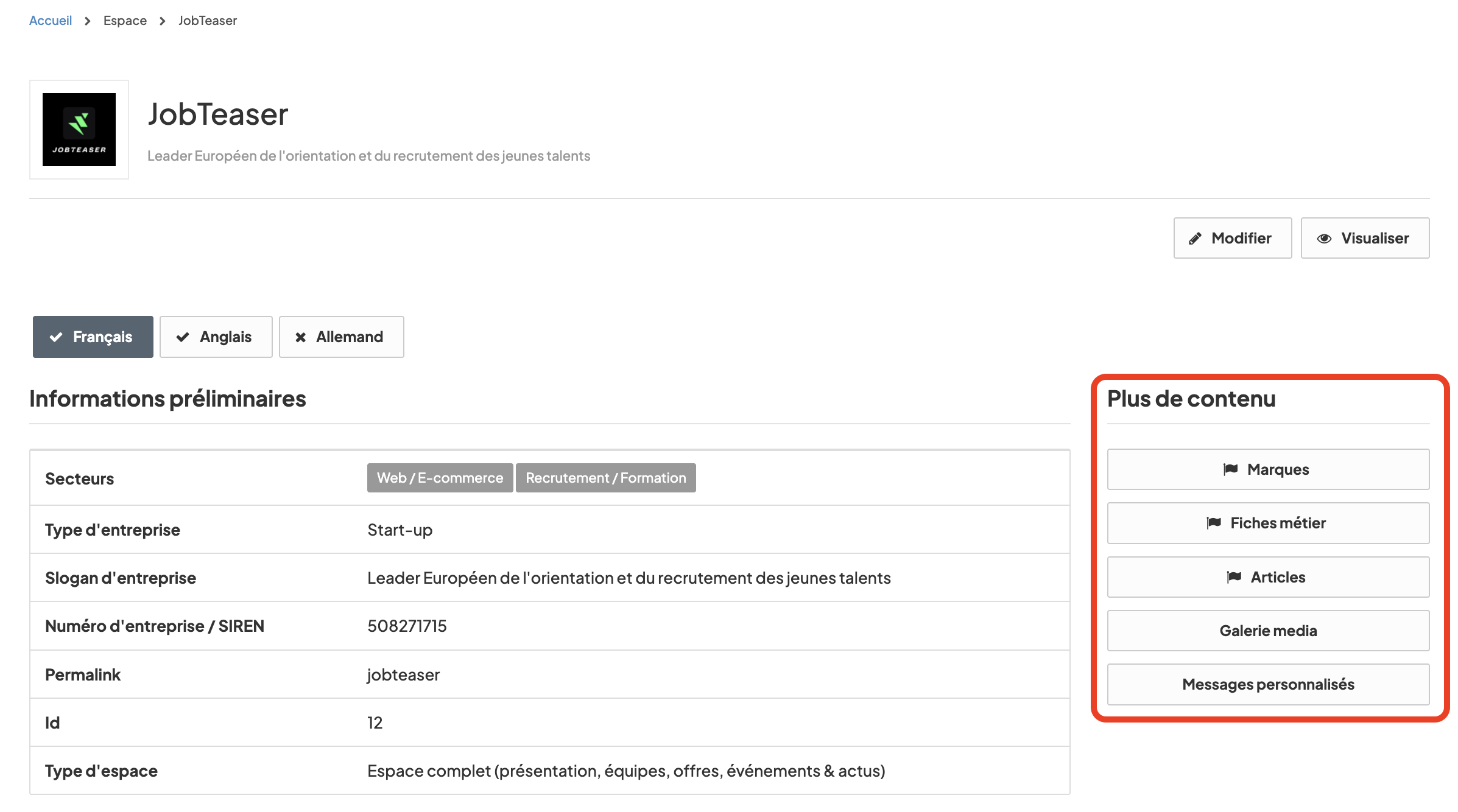Click the Espace breadcrumb item
Screen dimensions: 1458x812
point(125,21)
